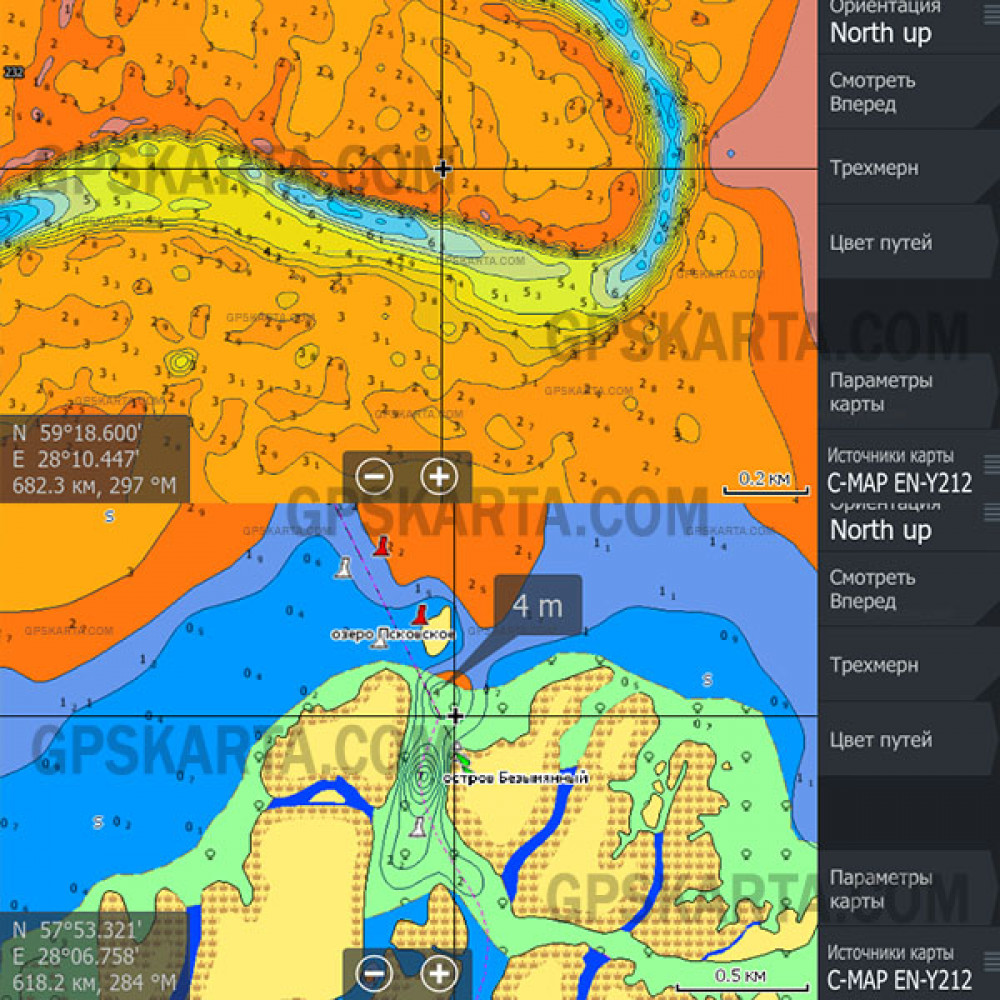Click N 59°18.600' coordinate box
Image resolution: width=1000 pixels, height=1000 pixels.
95,459
